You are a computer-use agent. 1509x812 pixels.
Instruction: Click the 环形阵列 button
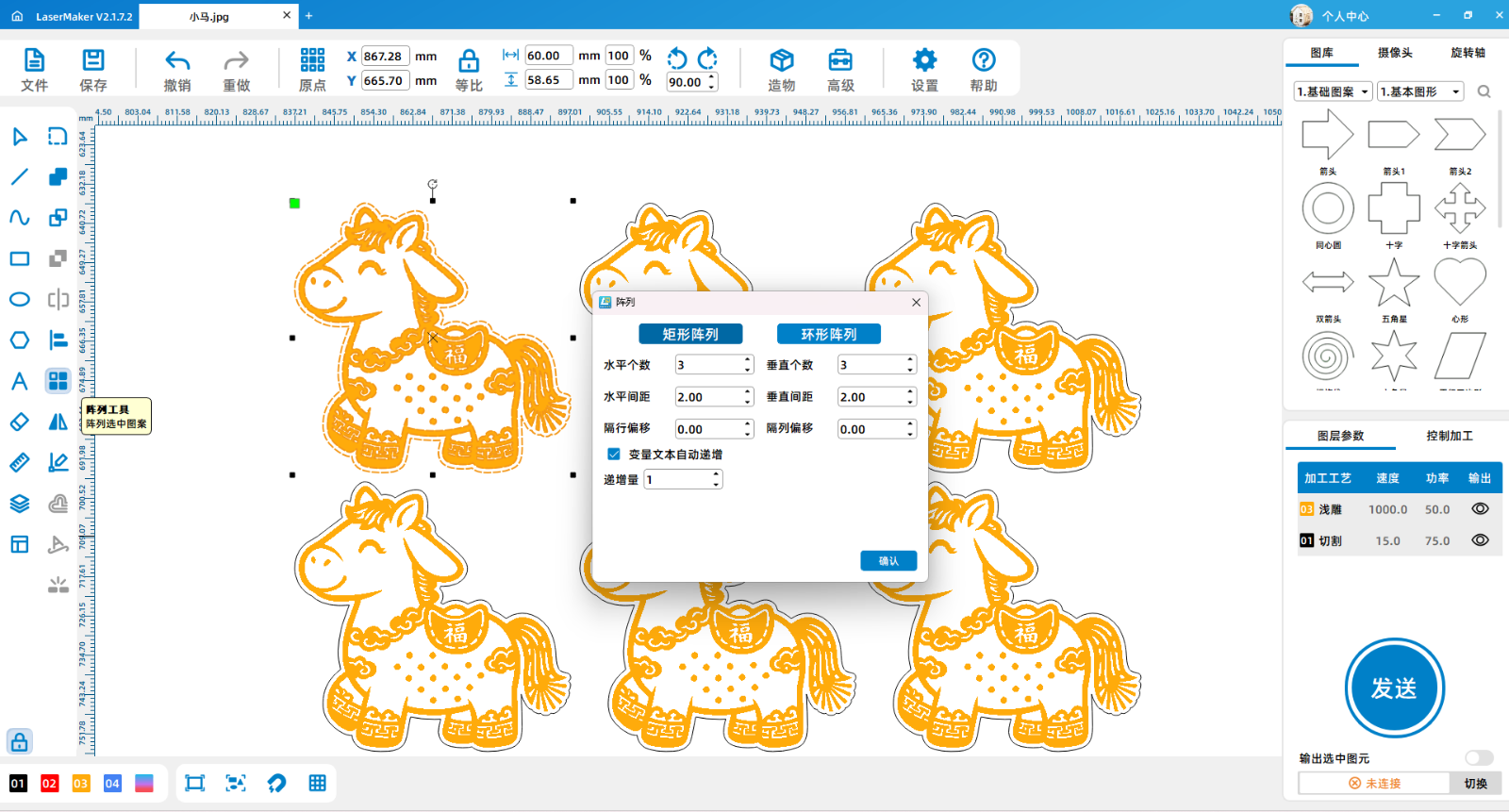click(828, 335)
